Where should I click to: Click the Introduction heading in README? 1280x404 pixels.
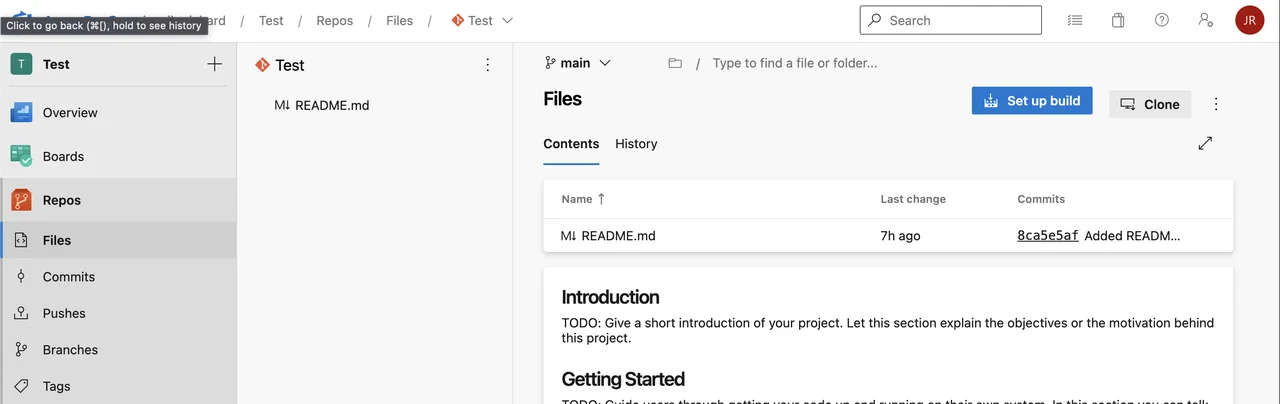coord(610,297)
